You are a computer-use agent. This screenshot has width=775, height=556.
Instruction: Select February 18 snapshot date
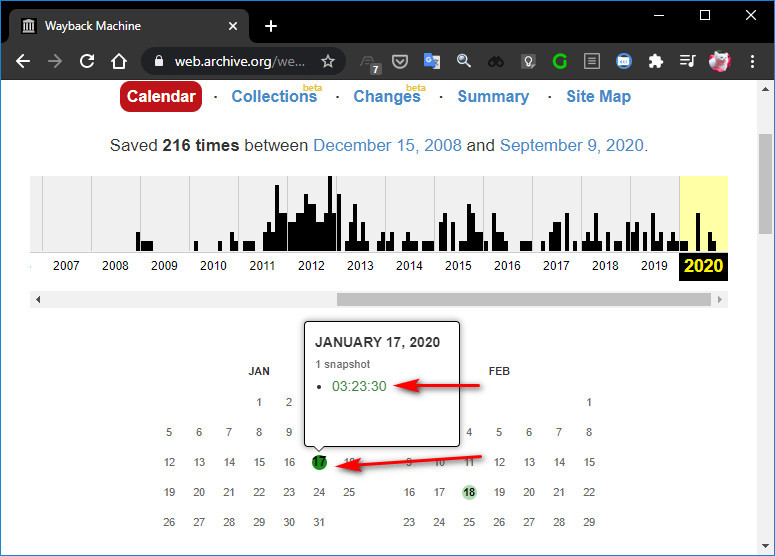point(469,492)
